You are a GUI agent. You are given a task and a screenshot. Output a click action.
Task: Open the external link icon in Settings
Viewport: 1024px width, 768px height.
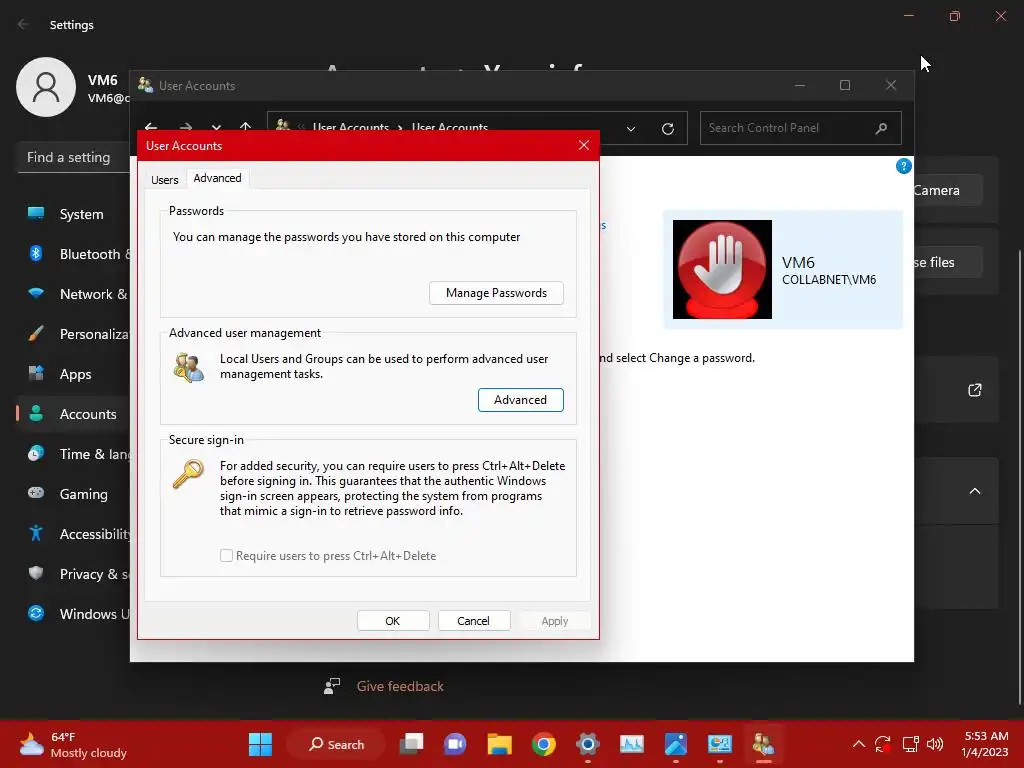pos(974,391)
